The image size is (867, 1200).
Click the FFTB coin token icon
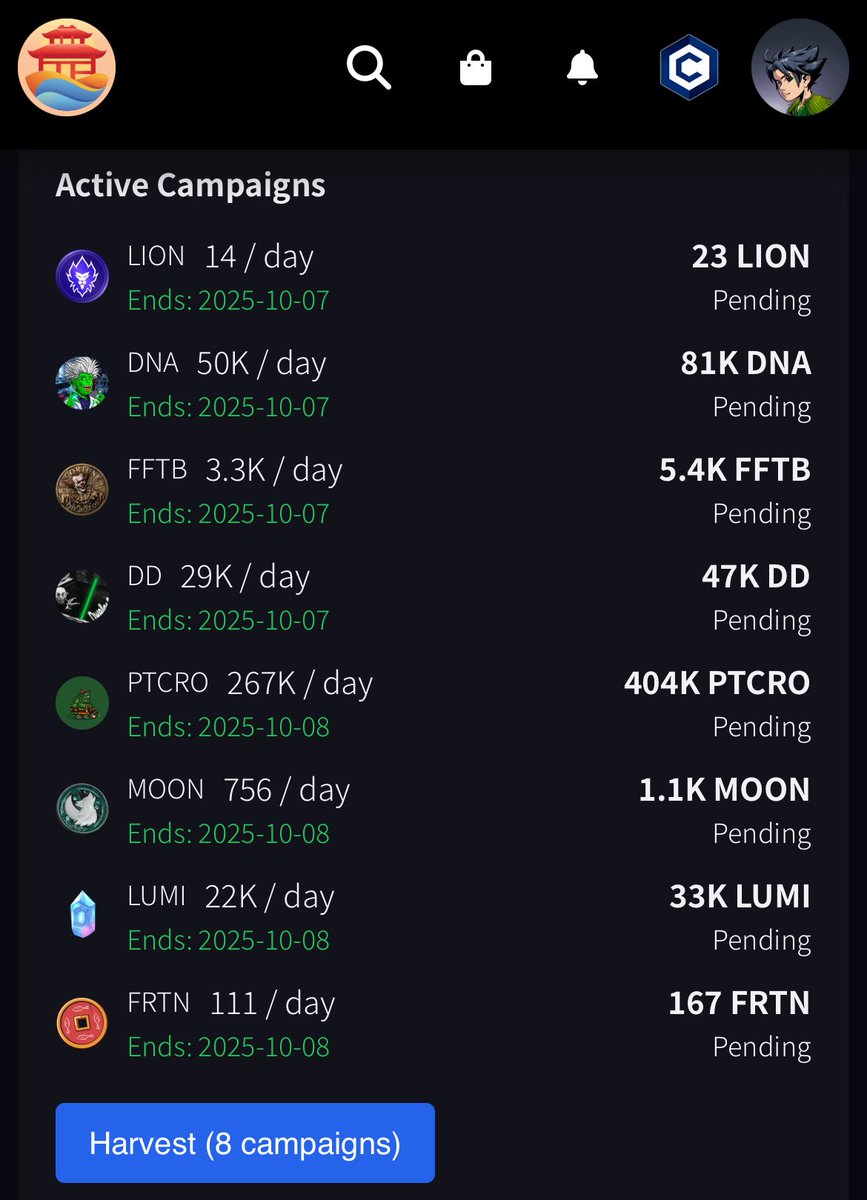(82, 490)
